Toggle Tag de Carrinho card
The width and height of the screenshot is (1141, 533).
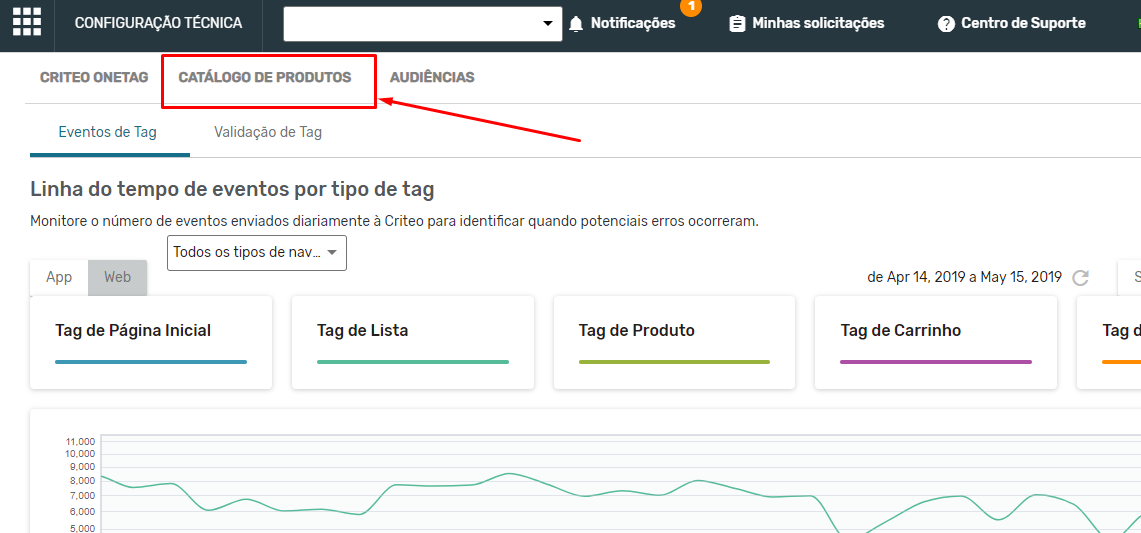click(x=936, y=342)
